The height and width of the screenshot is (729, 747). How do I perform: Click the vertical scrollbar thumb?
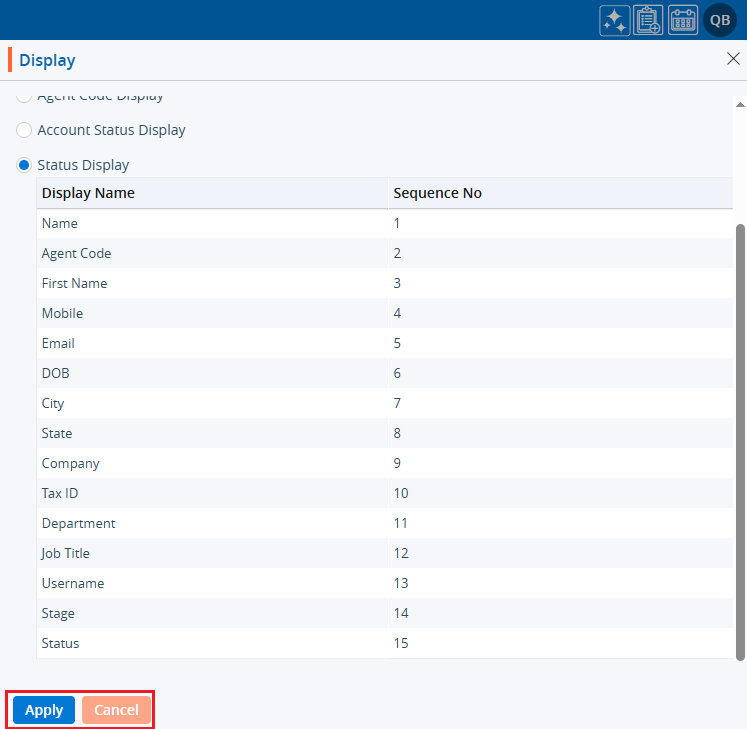[740, 440]
